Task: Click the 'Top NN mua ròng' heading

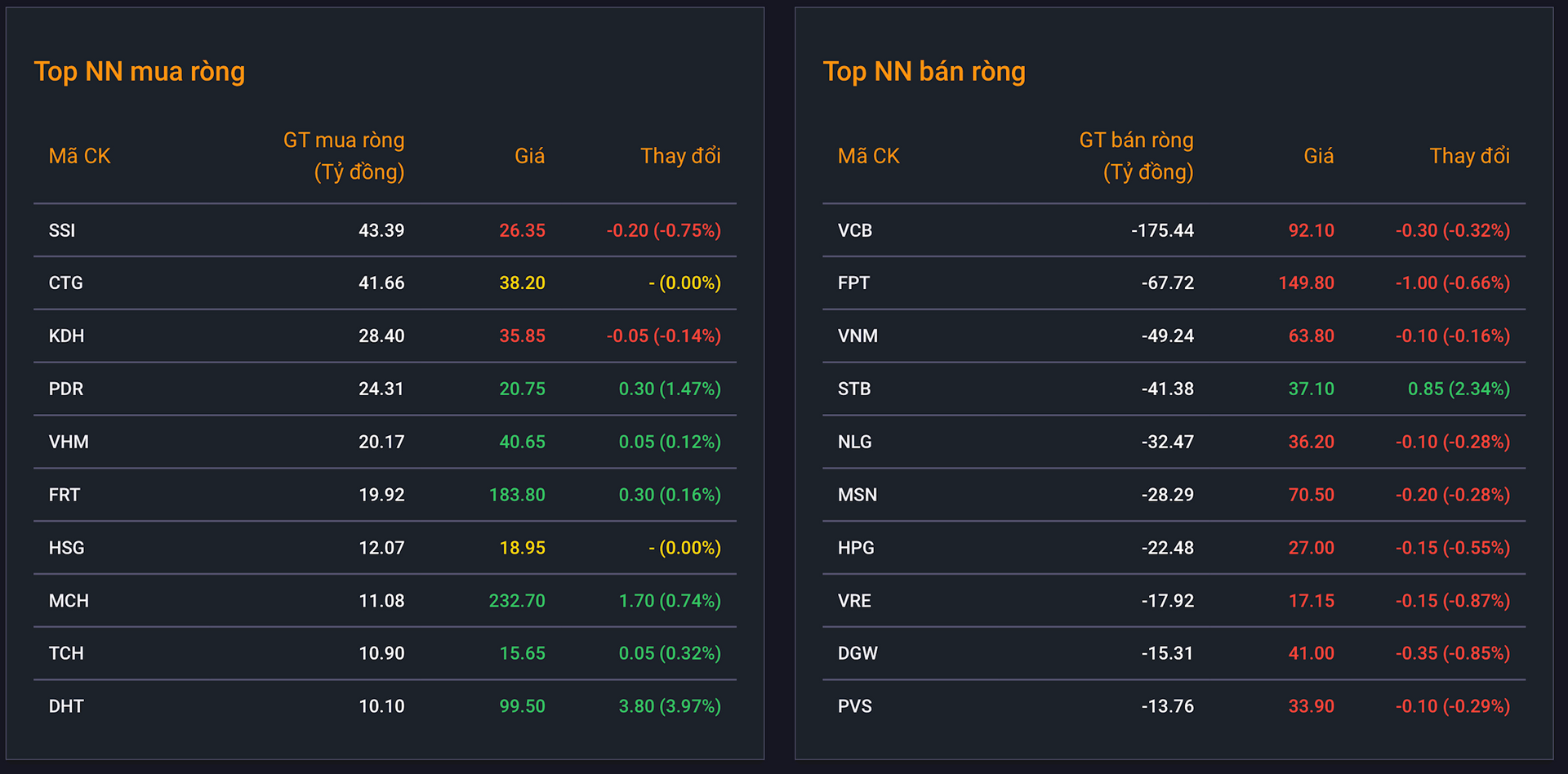Action: [x=140, y=72]
